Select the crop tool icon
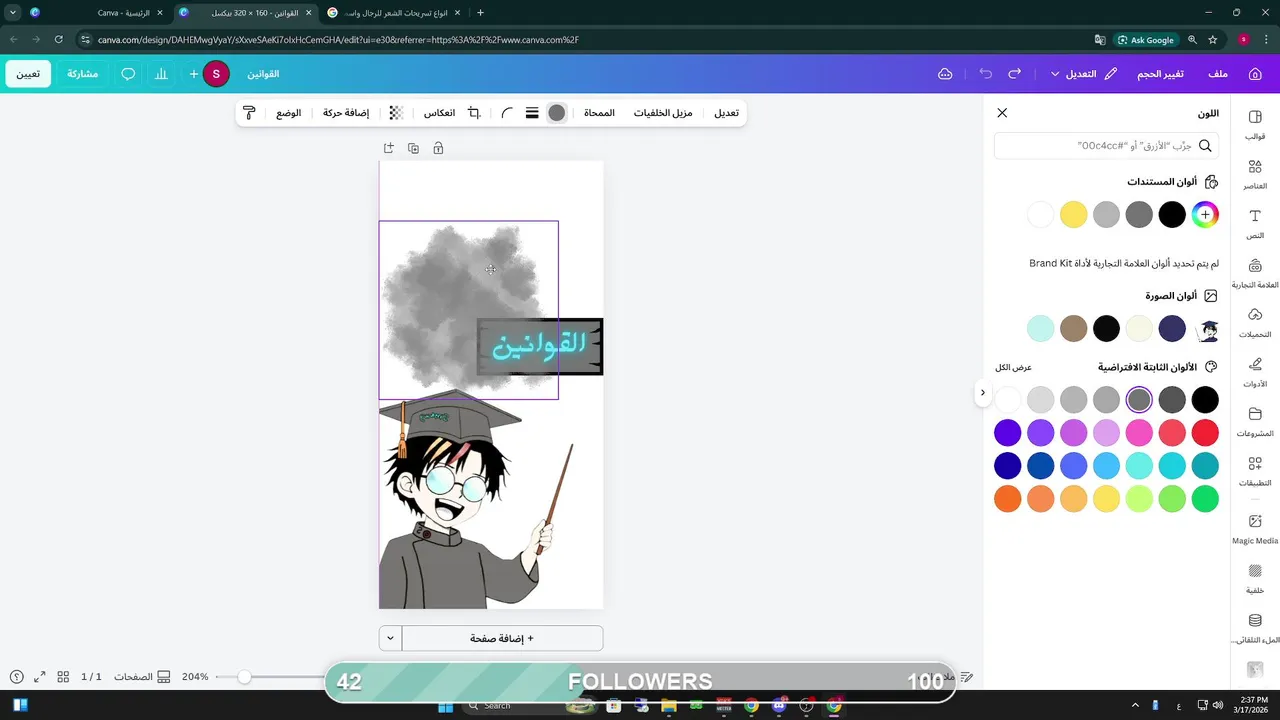The width and height of the screenshot is (1280, 720). 474,113
